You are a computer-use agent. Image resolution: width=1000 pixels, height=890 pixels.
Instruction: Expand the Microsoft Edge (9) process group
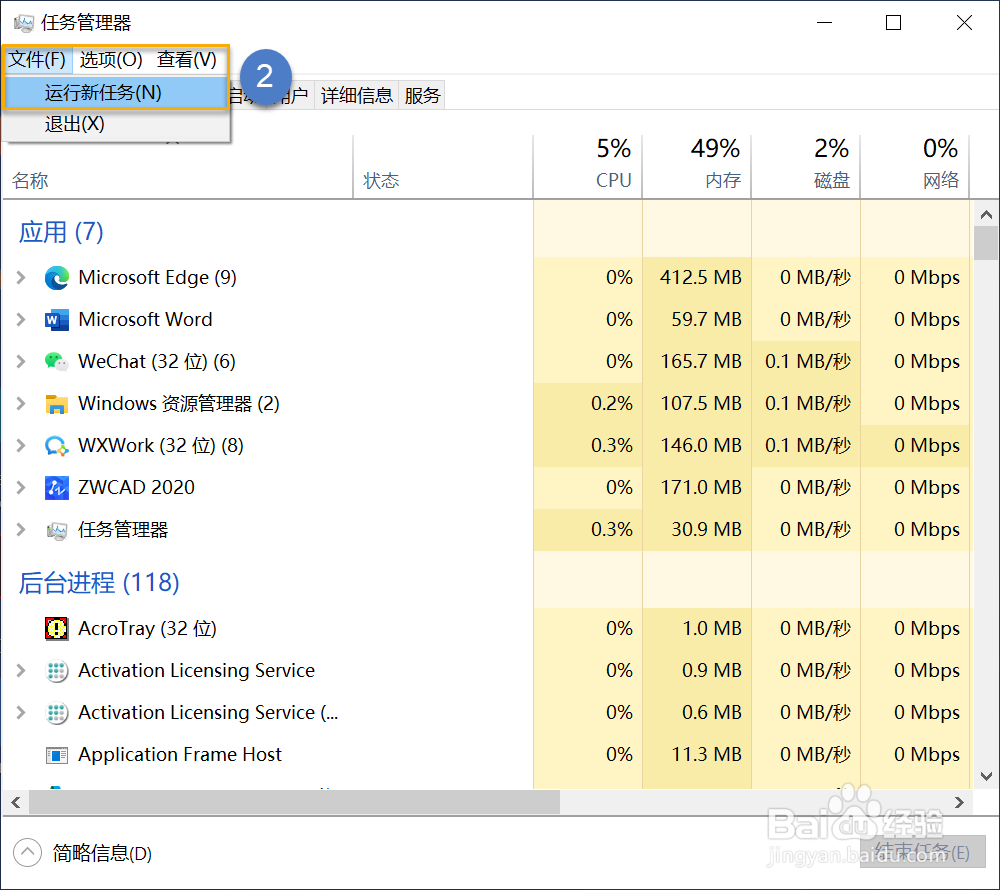pyautogui.click(x=20, y=277)
